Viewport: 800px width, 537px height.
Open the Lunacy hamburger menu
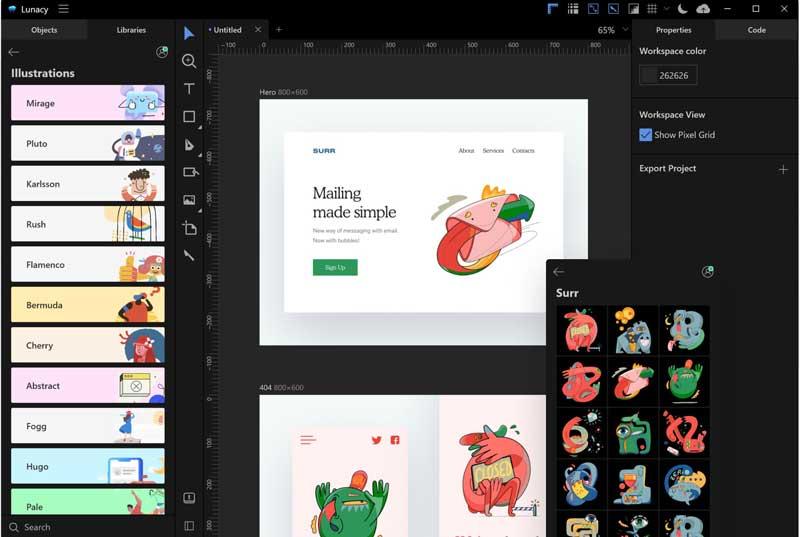(x=63, y=9)
